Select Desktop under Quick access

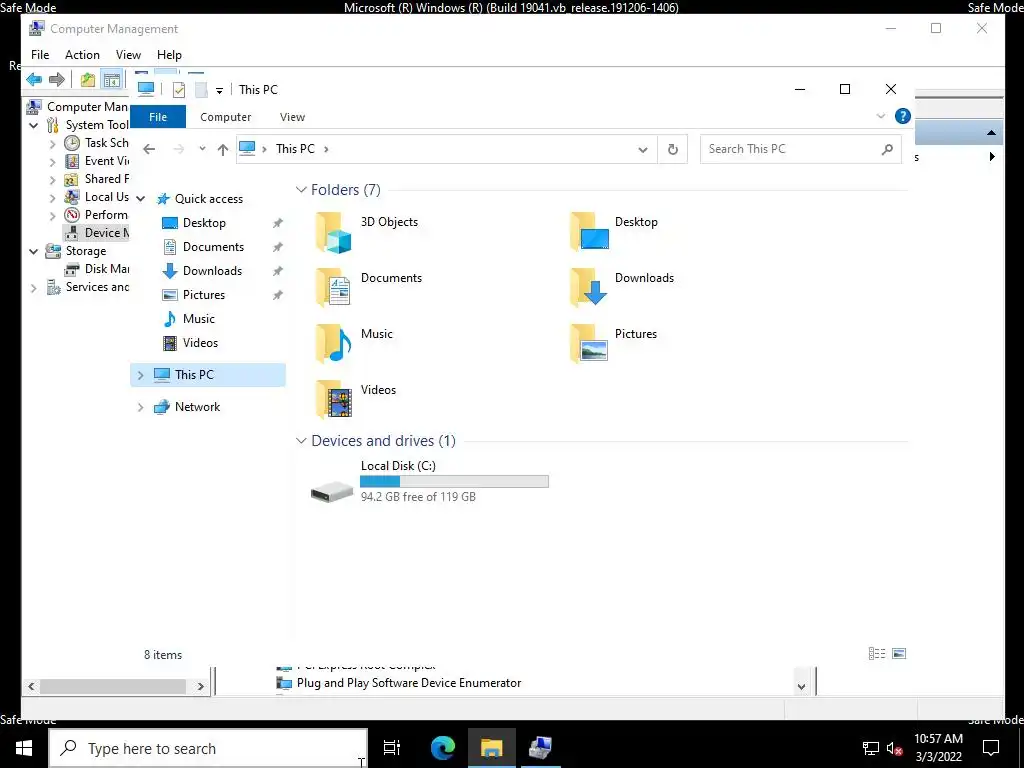click(x=204, y=223)
